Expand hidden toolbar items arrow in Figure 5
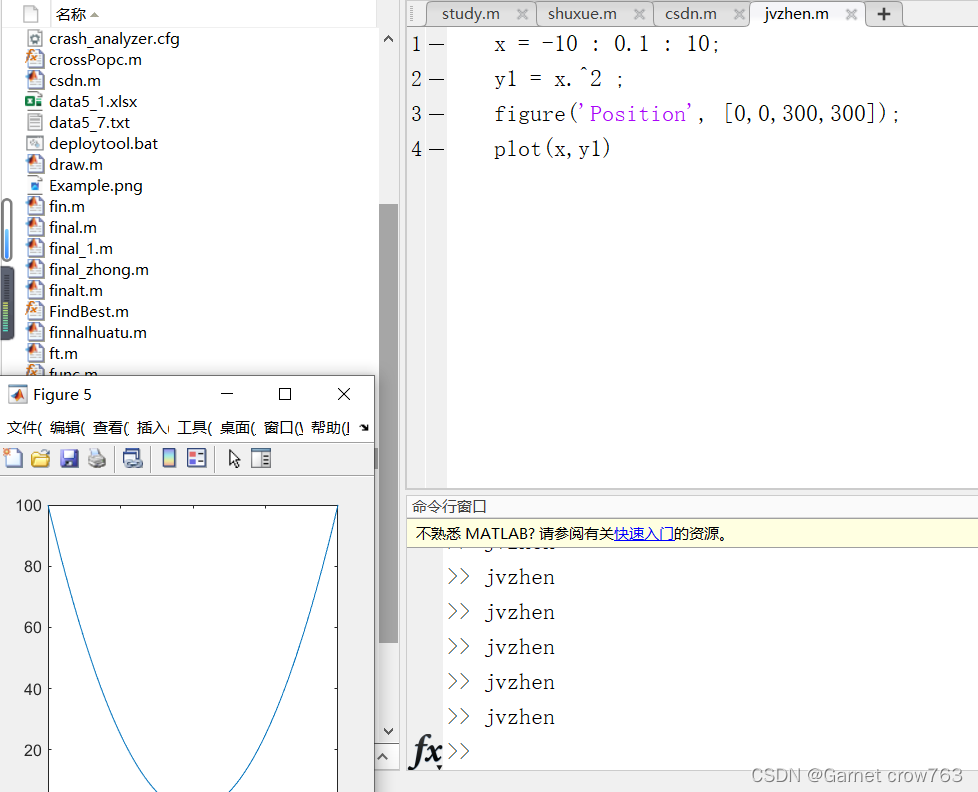The width and height of the screenshot is (978, 792). [x=364, y=428]
